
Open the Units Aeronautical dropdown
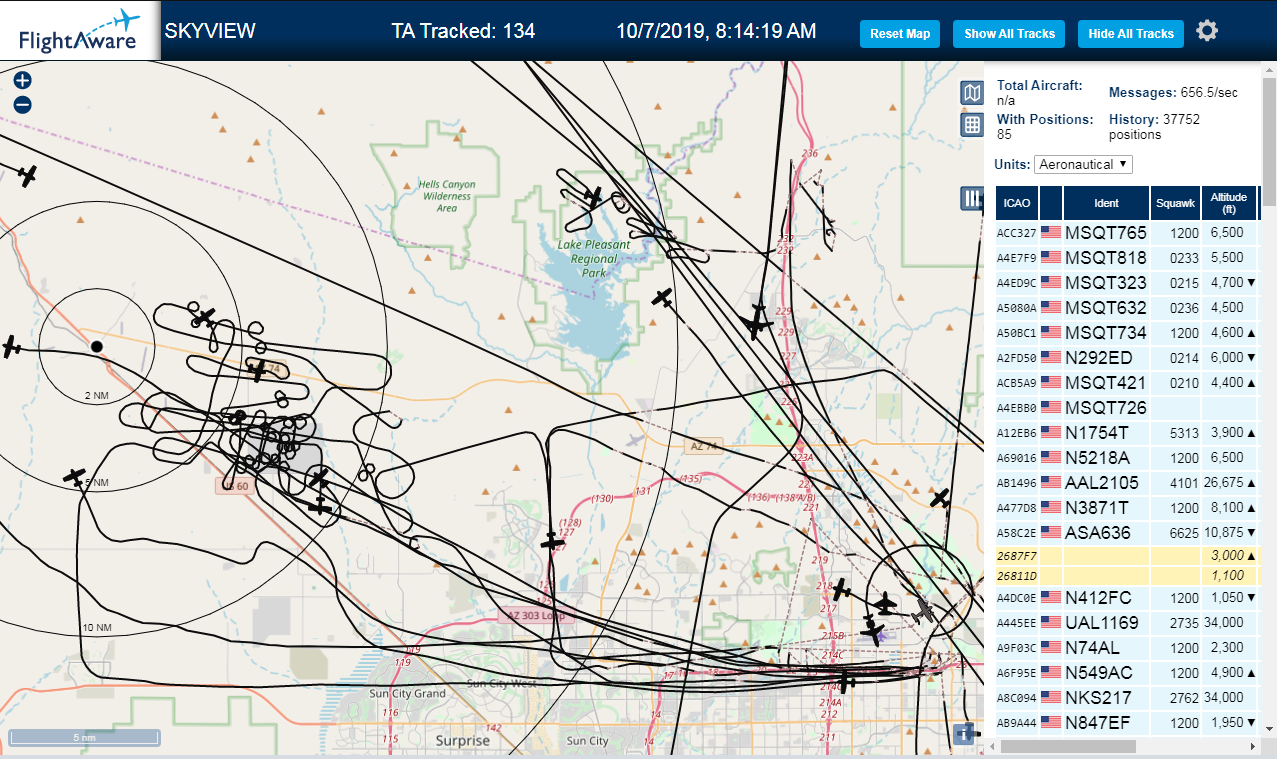tap(1084, 164)
